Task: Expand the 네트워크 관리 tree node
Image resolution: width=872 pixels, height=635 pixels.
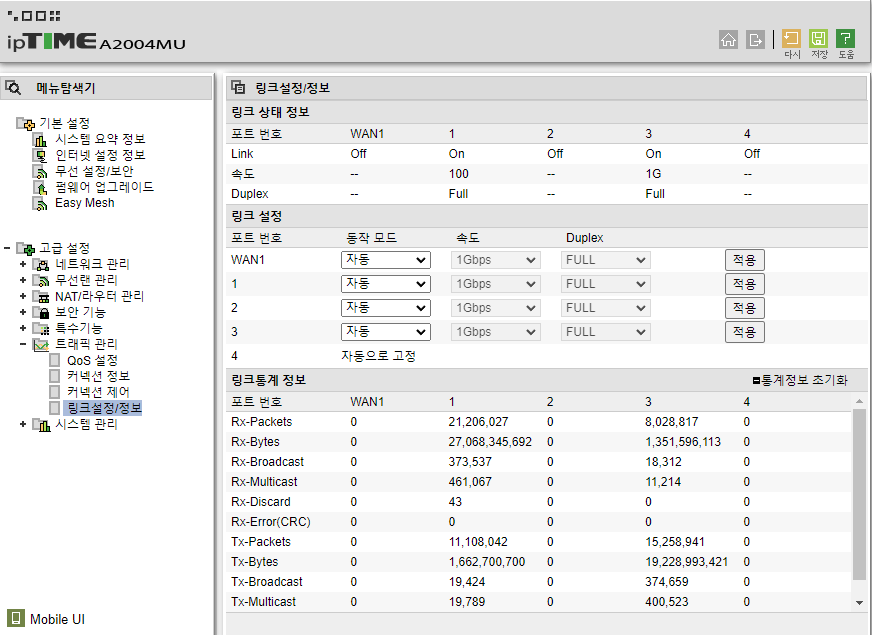Action: [x=23, y=264]
